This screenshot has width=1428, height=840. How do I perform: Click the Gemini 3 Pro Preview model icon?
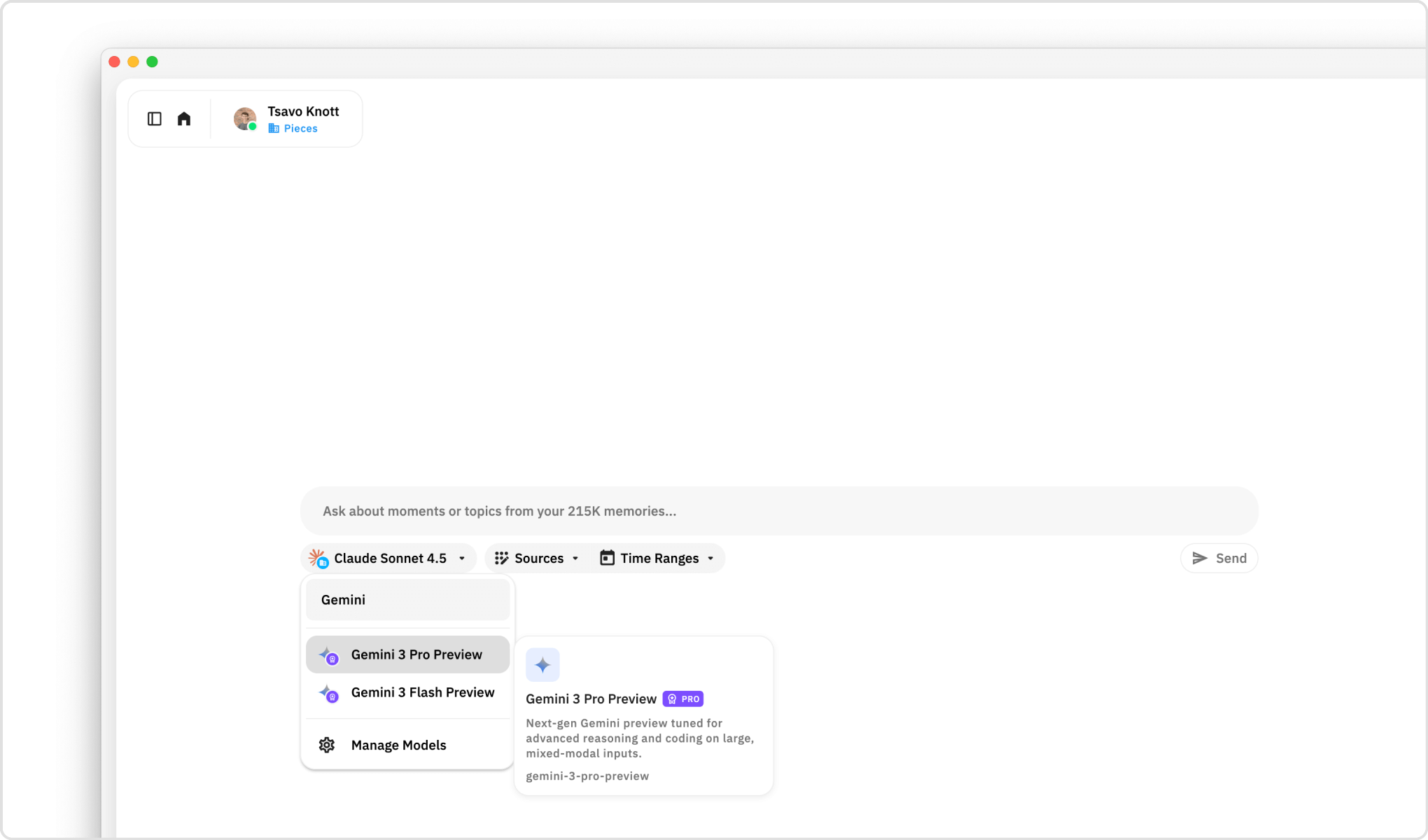pyautogui.click(x=329, y=654)
